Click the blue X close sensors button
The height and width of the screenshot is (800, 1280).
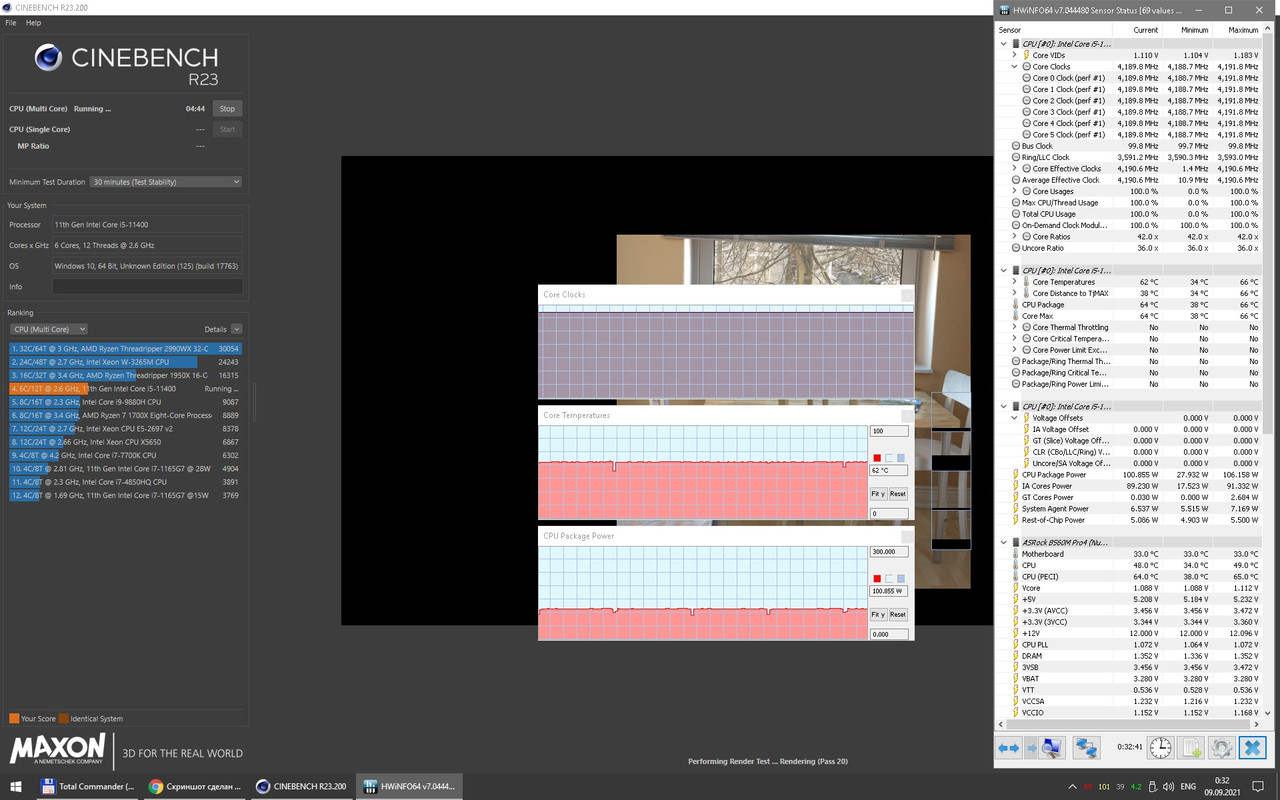pos(1252,747)
